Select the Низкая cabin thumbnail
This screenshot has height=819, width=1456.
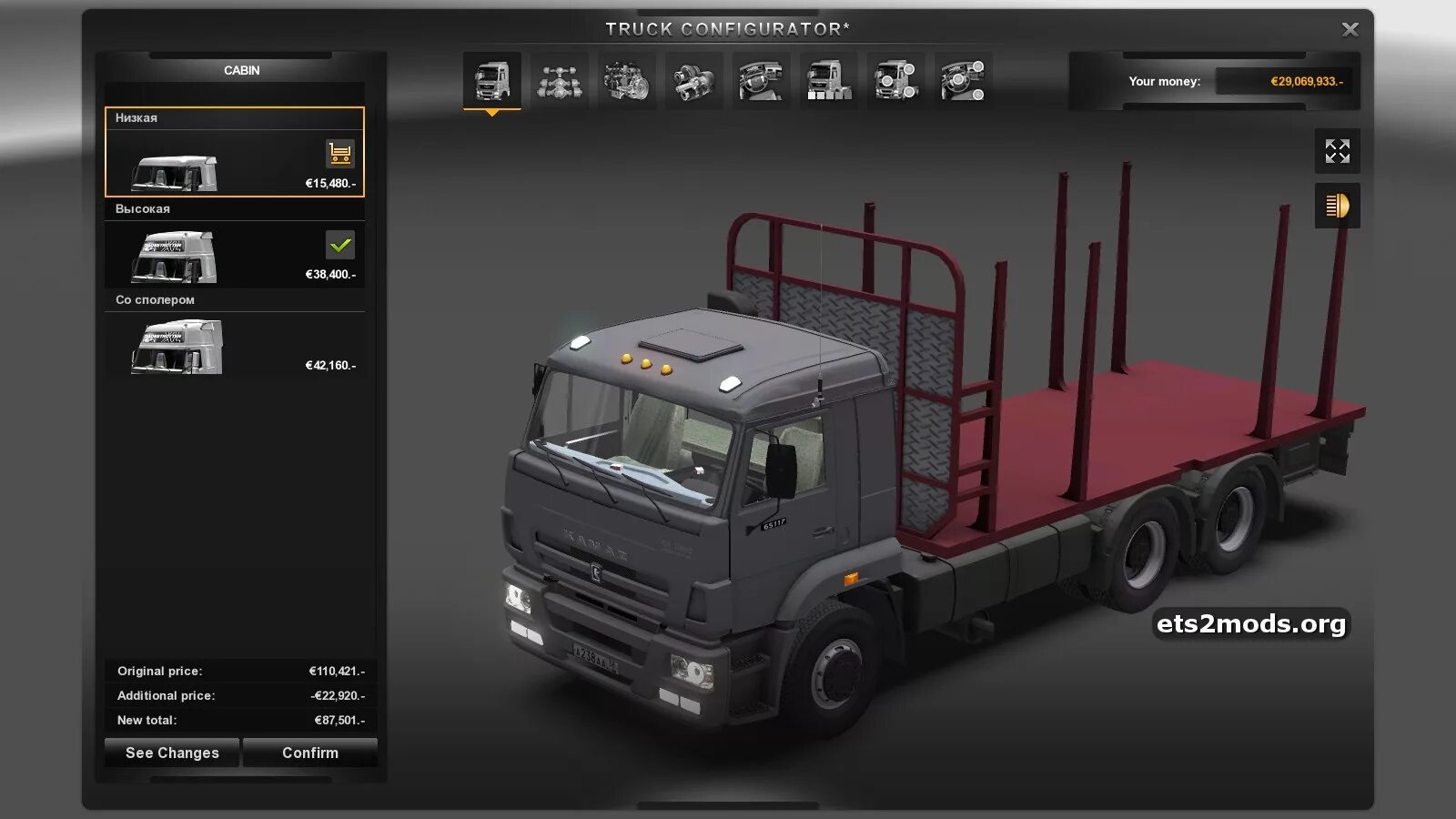click(175, 173)
